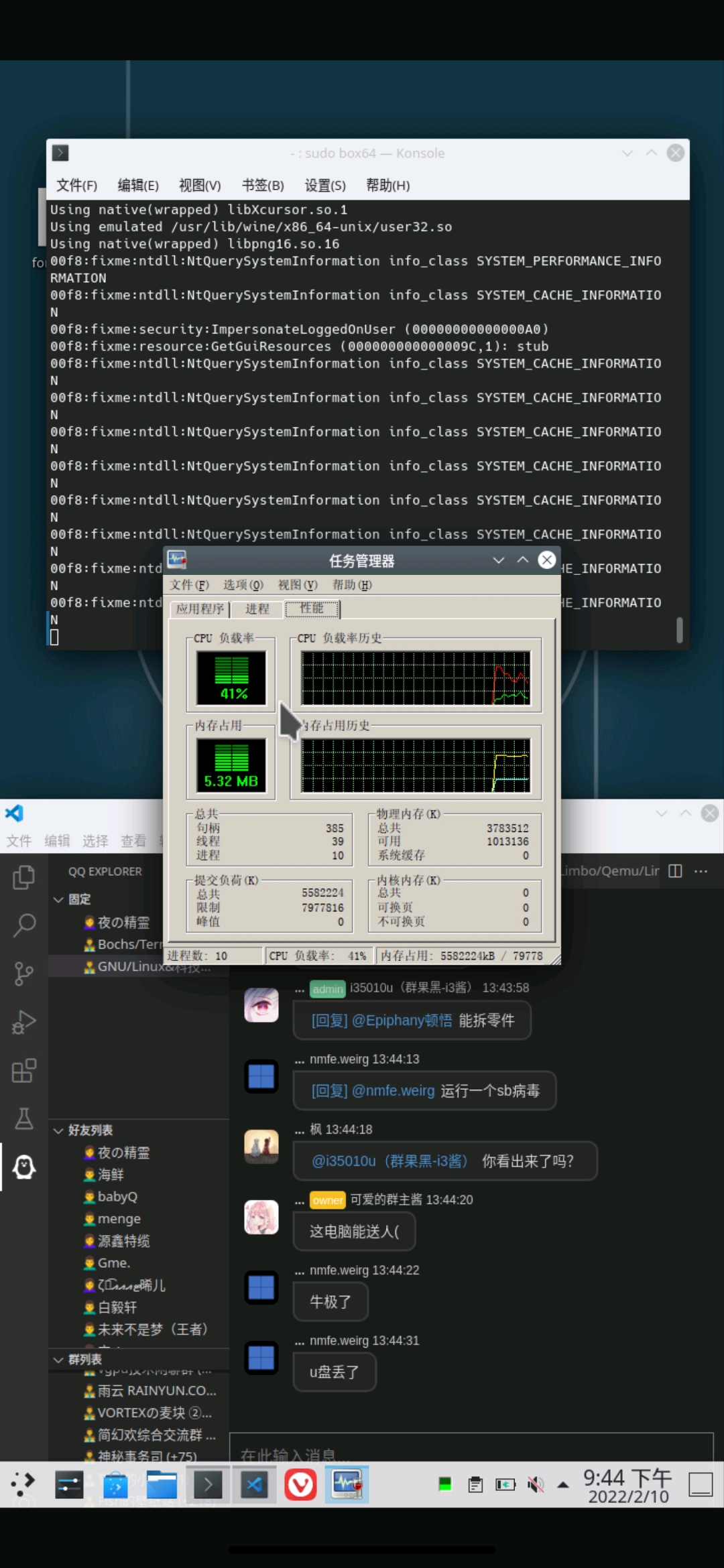This screenshot has width=724, height=1568.
Task: Click the Task Manager window icon in title bar
Action: point(177,560)
